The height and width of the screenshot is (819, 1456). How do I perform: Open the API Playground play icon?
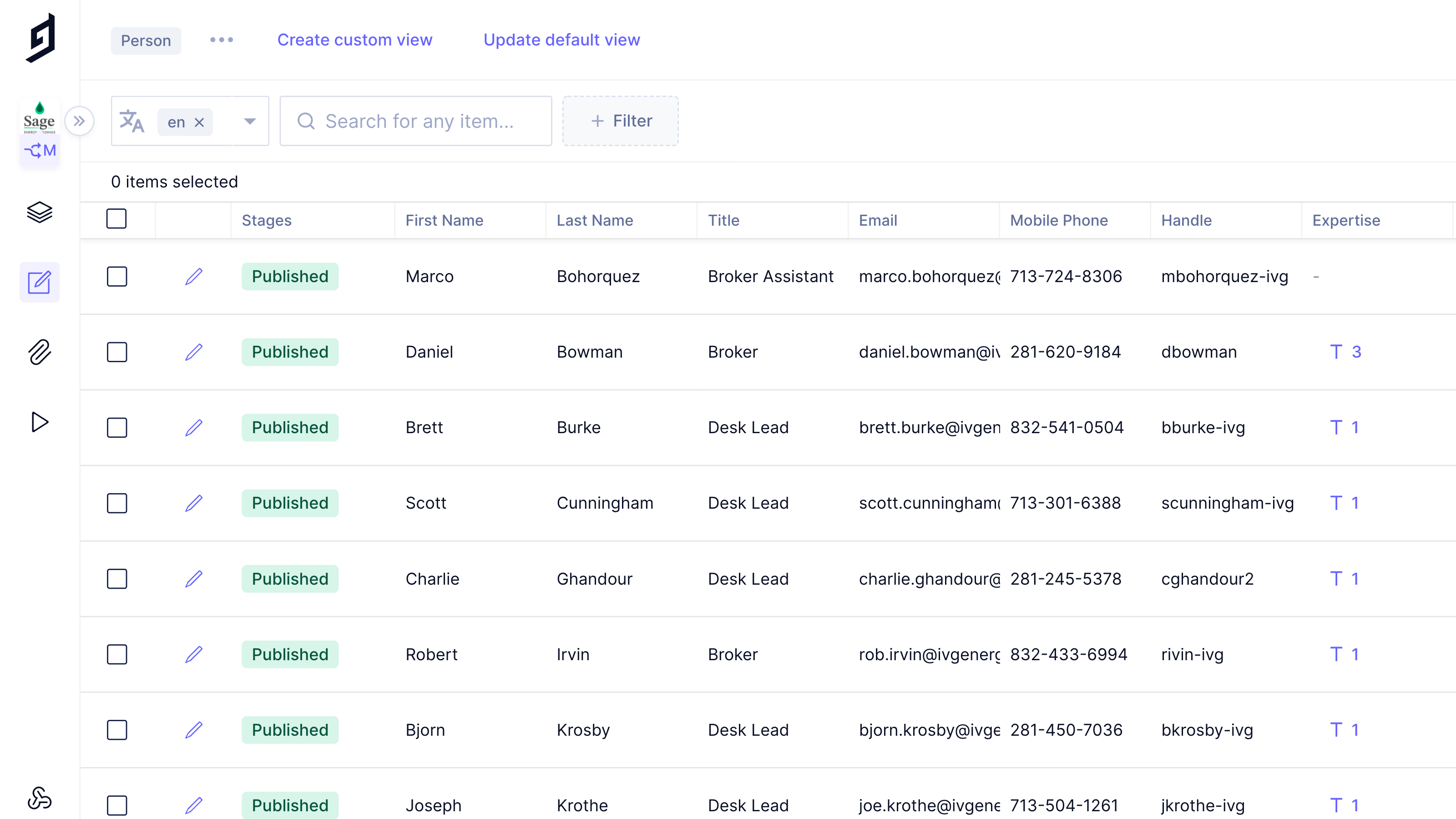40,422
